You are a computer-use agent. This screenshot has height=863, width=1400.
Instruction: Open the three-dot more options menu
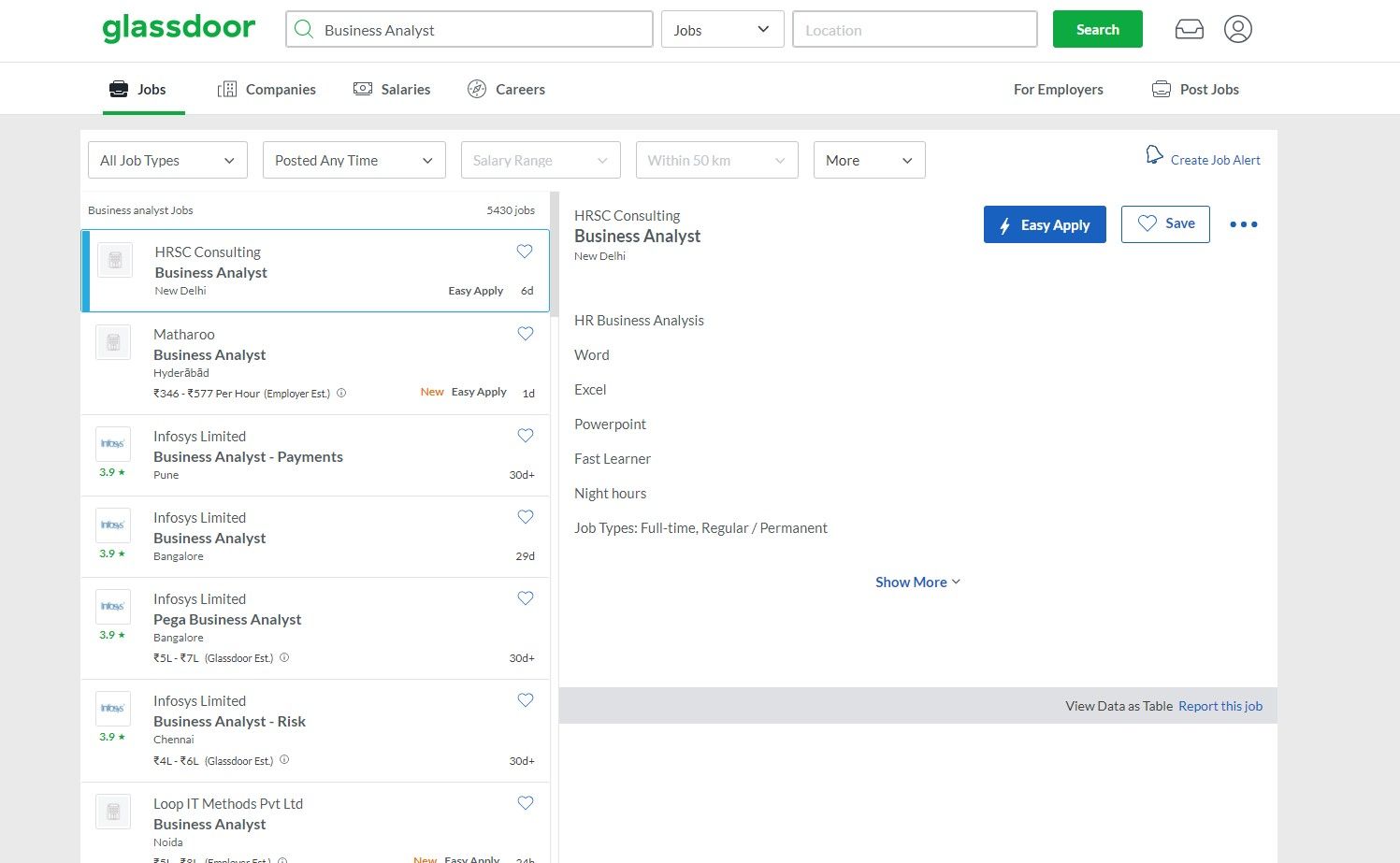point(1244,224)
